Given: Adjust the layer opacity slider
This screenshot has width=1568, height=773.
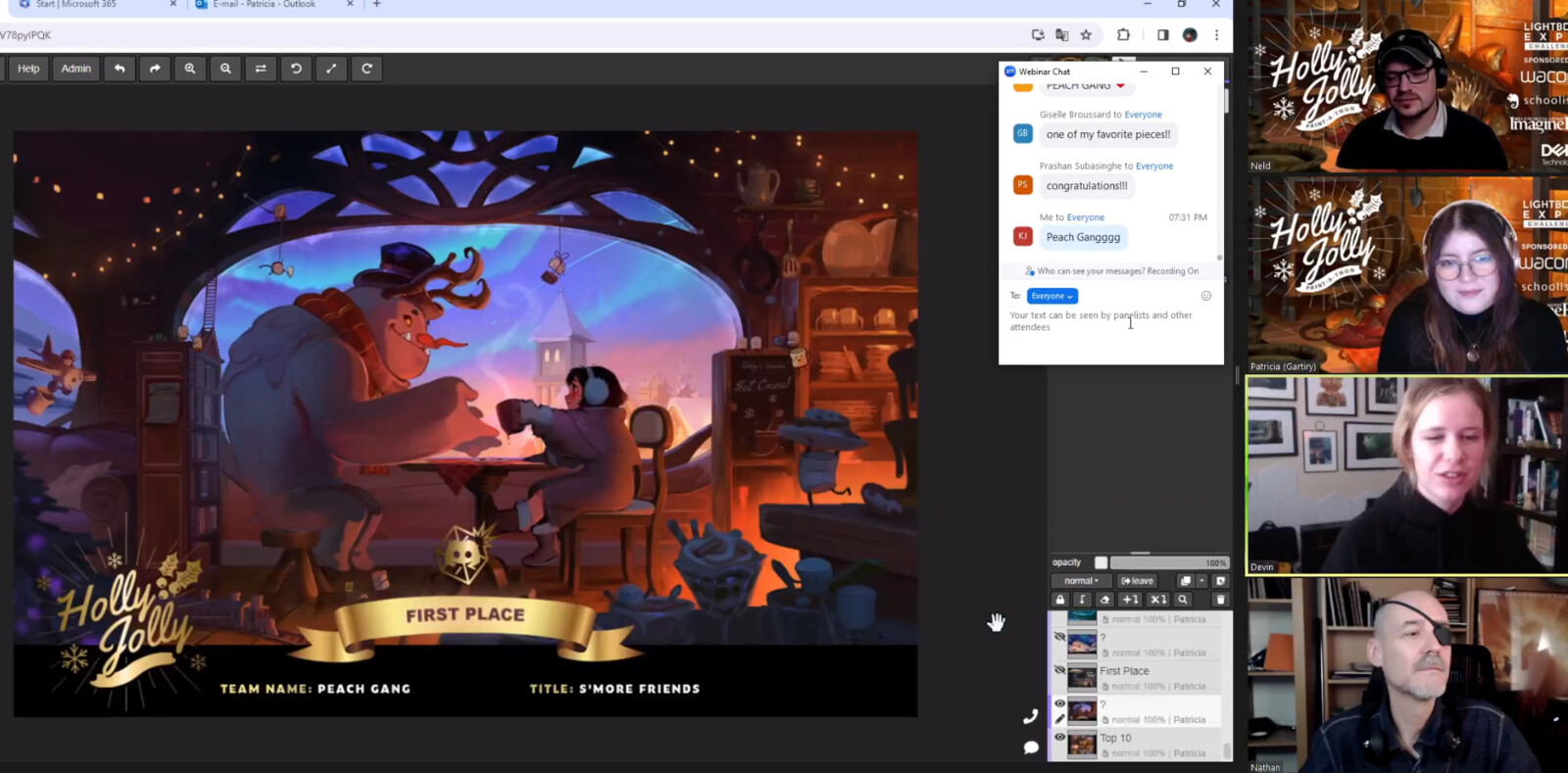Looking at the screenshot, I should [1169, 562].
